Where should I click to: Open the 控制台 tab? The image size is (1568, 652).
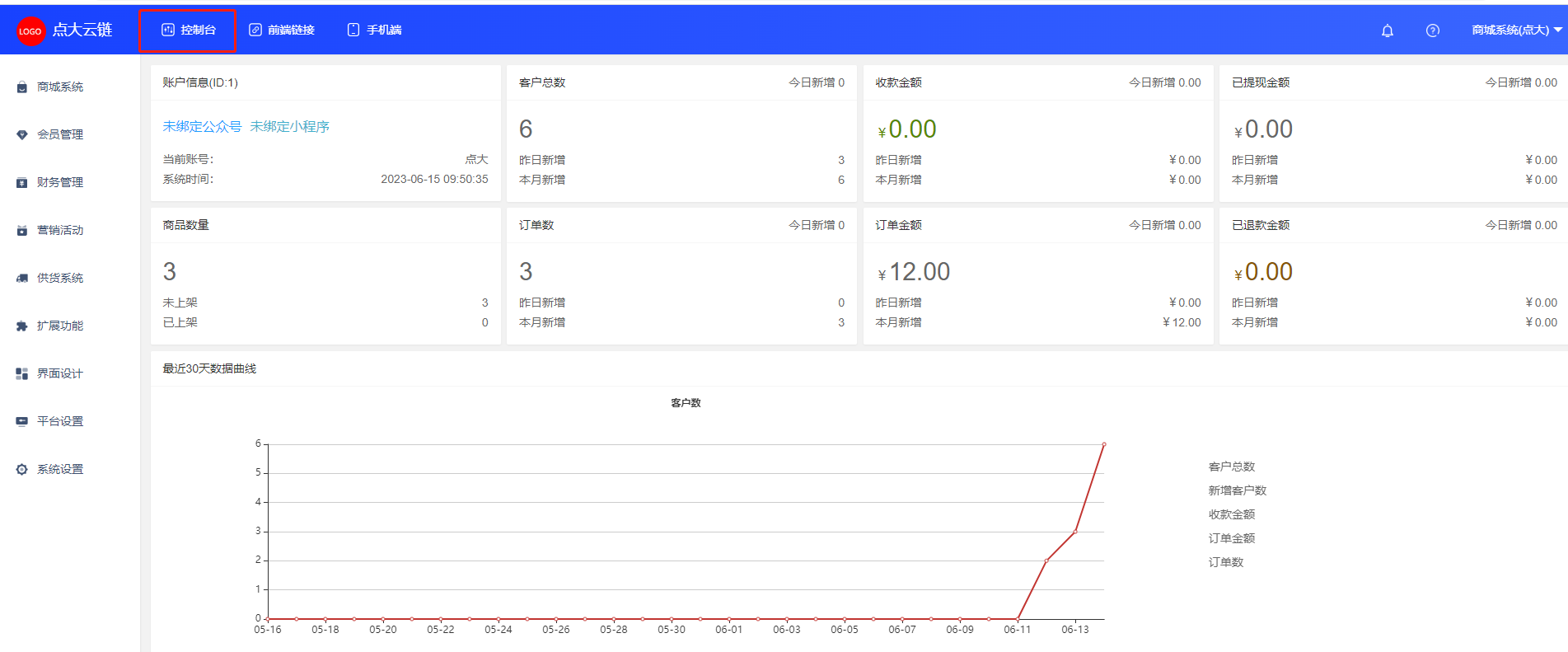pos(188,30)
